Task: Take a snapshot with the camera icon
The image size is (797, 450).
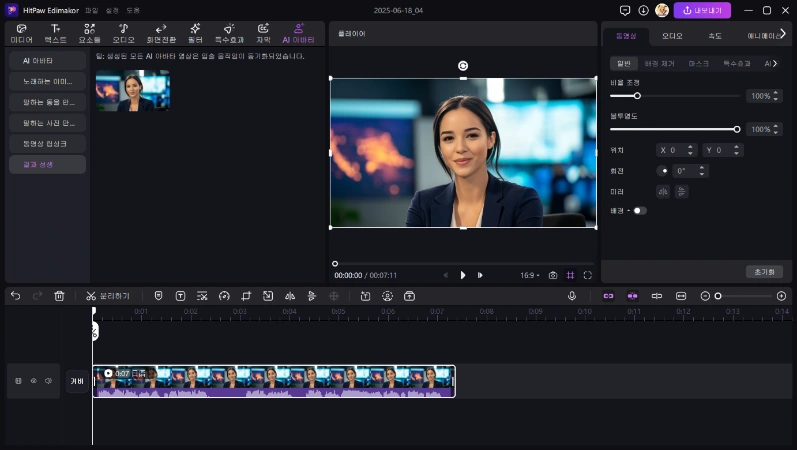Action: coord(553,275)
